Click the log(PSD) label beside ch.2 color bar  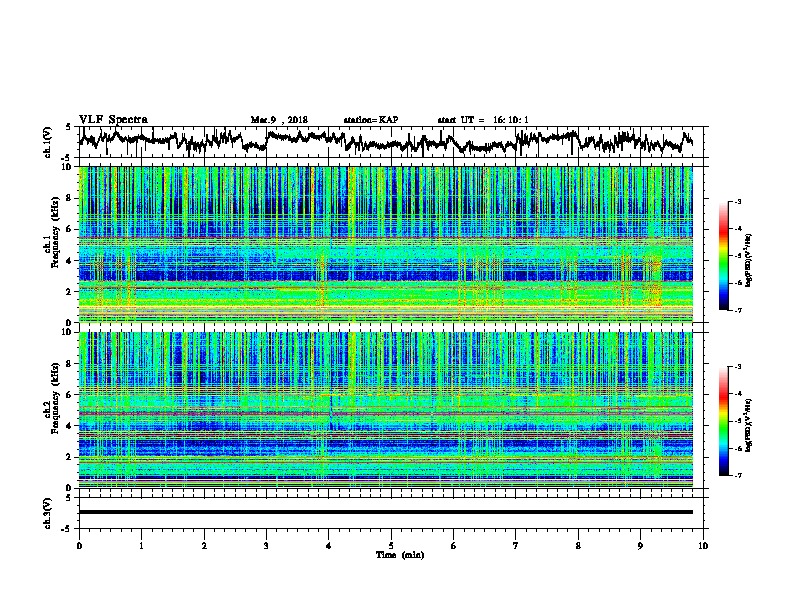(748, 424)
